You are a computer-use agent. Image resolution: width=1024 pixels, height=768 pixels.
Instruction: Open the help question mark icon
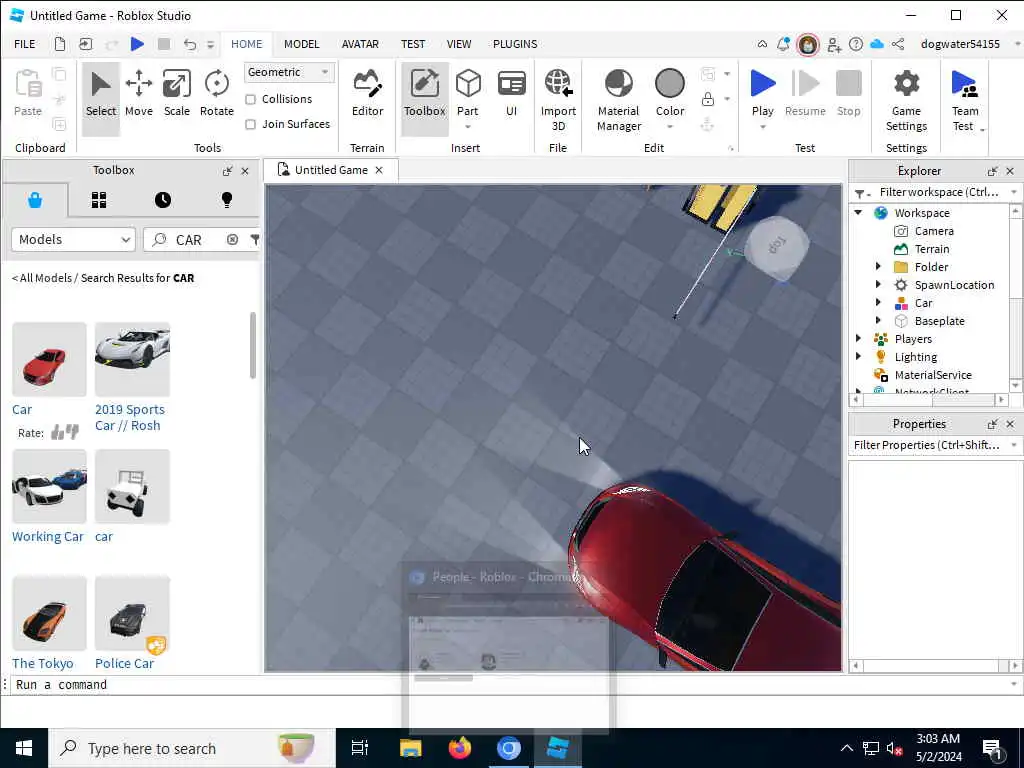[856, 44]
